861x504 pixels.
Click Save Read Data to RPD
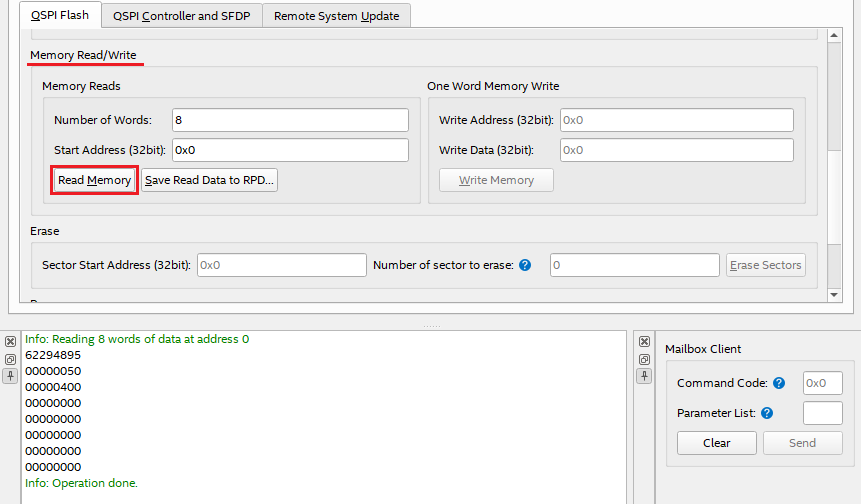click(209, 180)
